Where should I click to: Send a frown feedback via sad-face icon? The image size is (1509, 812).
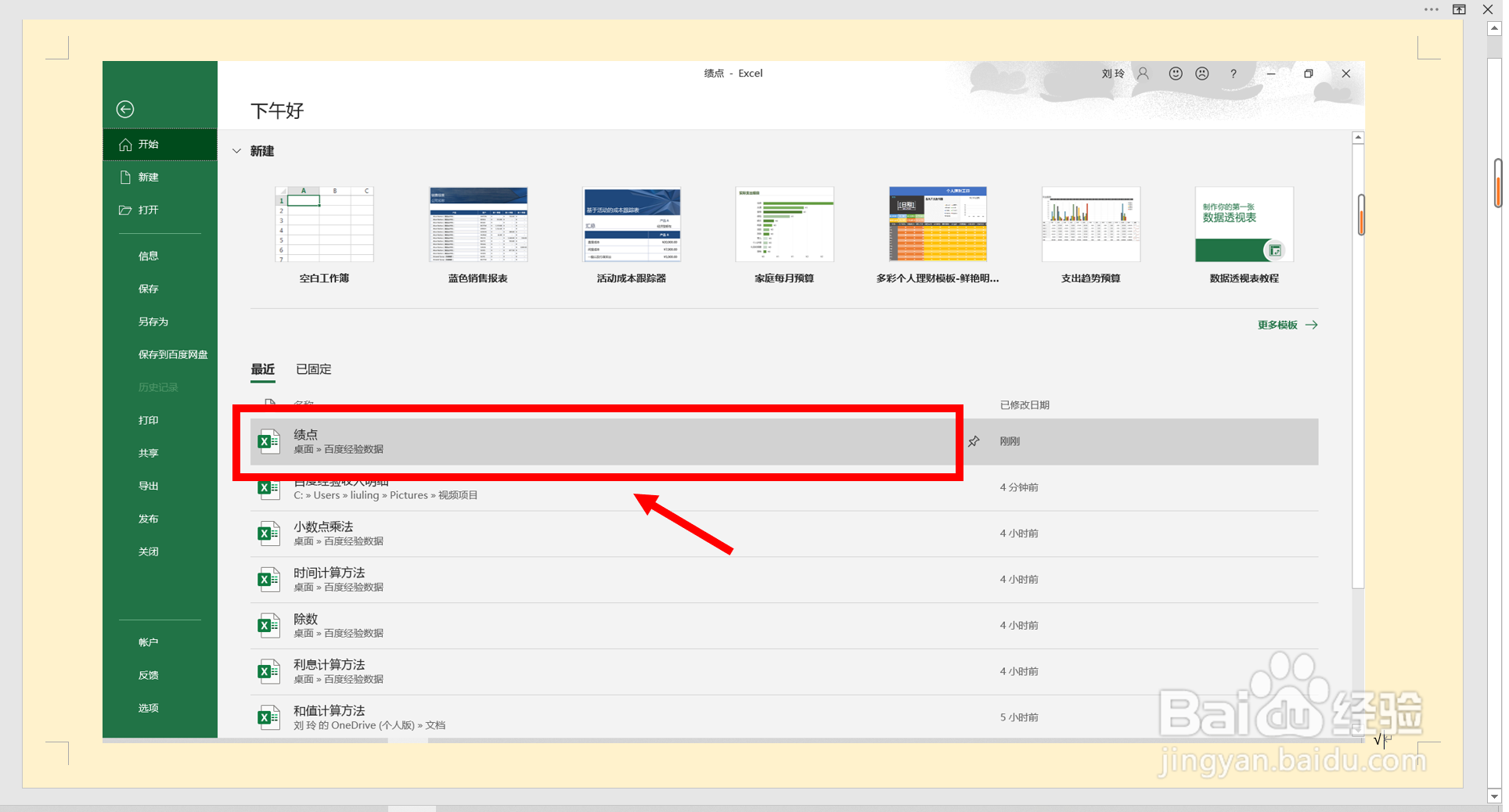1202,74
